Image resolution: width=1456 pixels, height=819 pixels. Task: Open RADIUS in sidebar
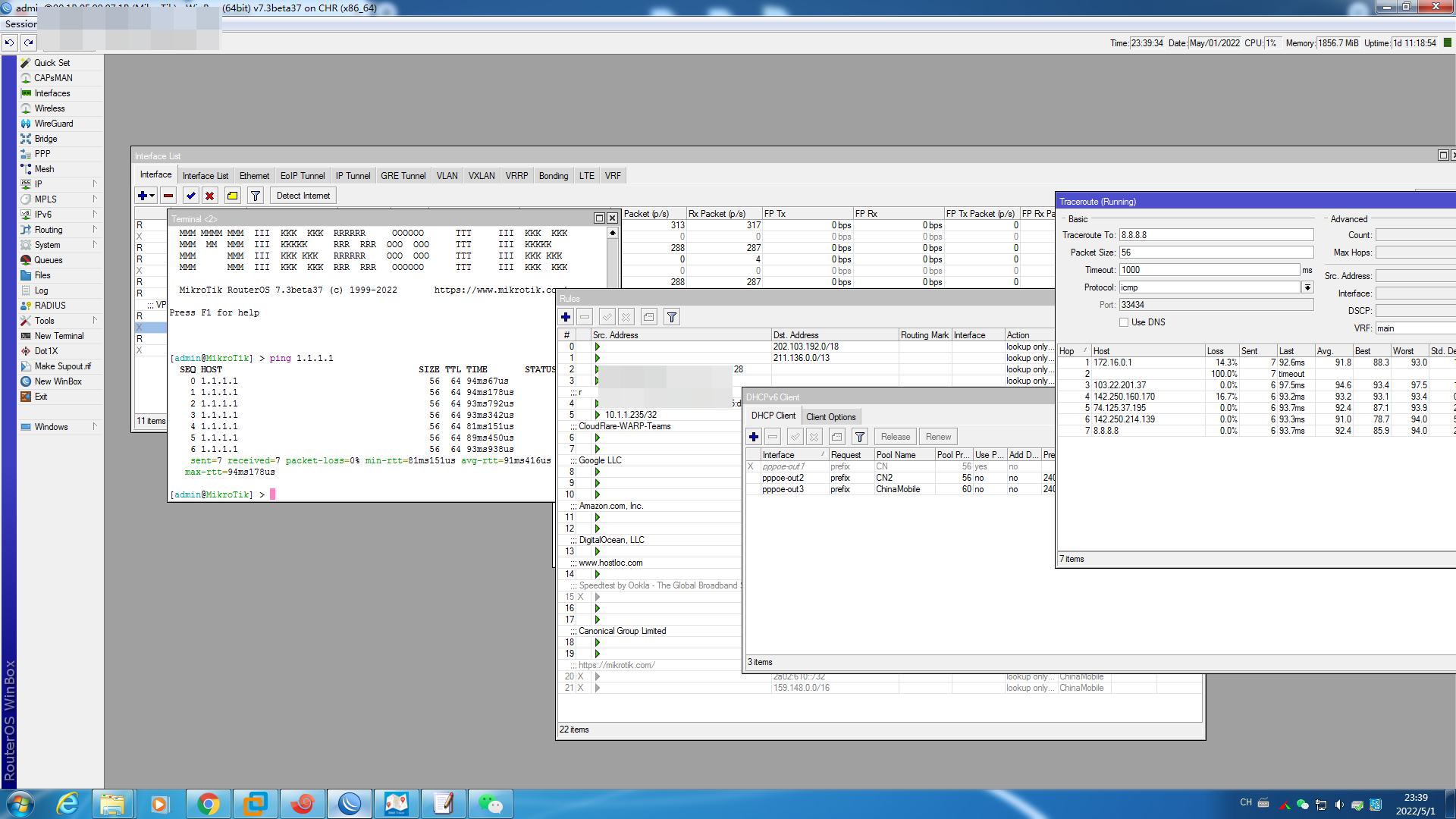pyautogui.click(x=50, y=306)
